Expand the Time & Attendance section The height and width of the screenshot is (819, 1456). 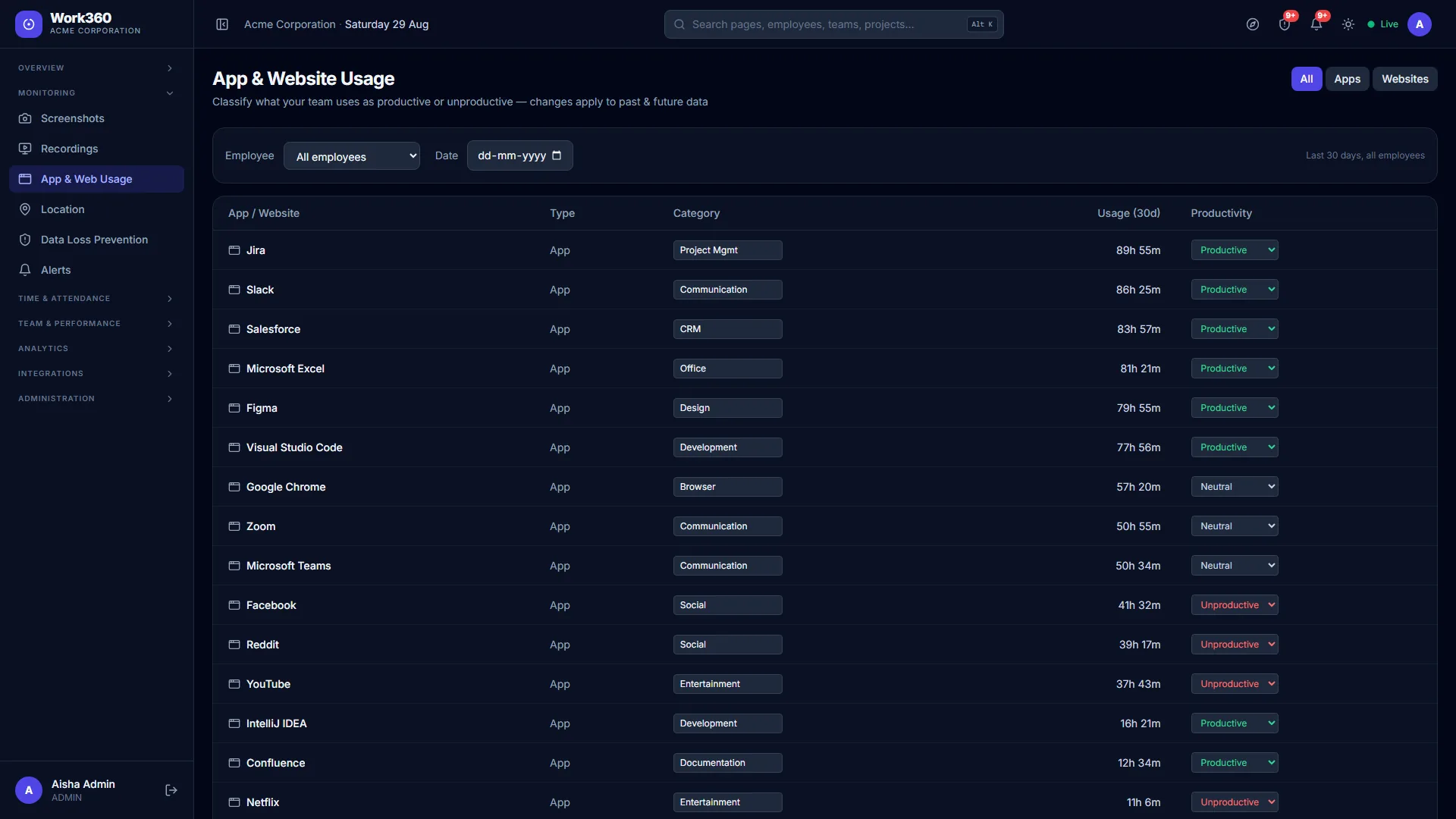point(96,299)
